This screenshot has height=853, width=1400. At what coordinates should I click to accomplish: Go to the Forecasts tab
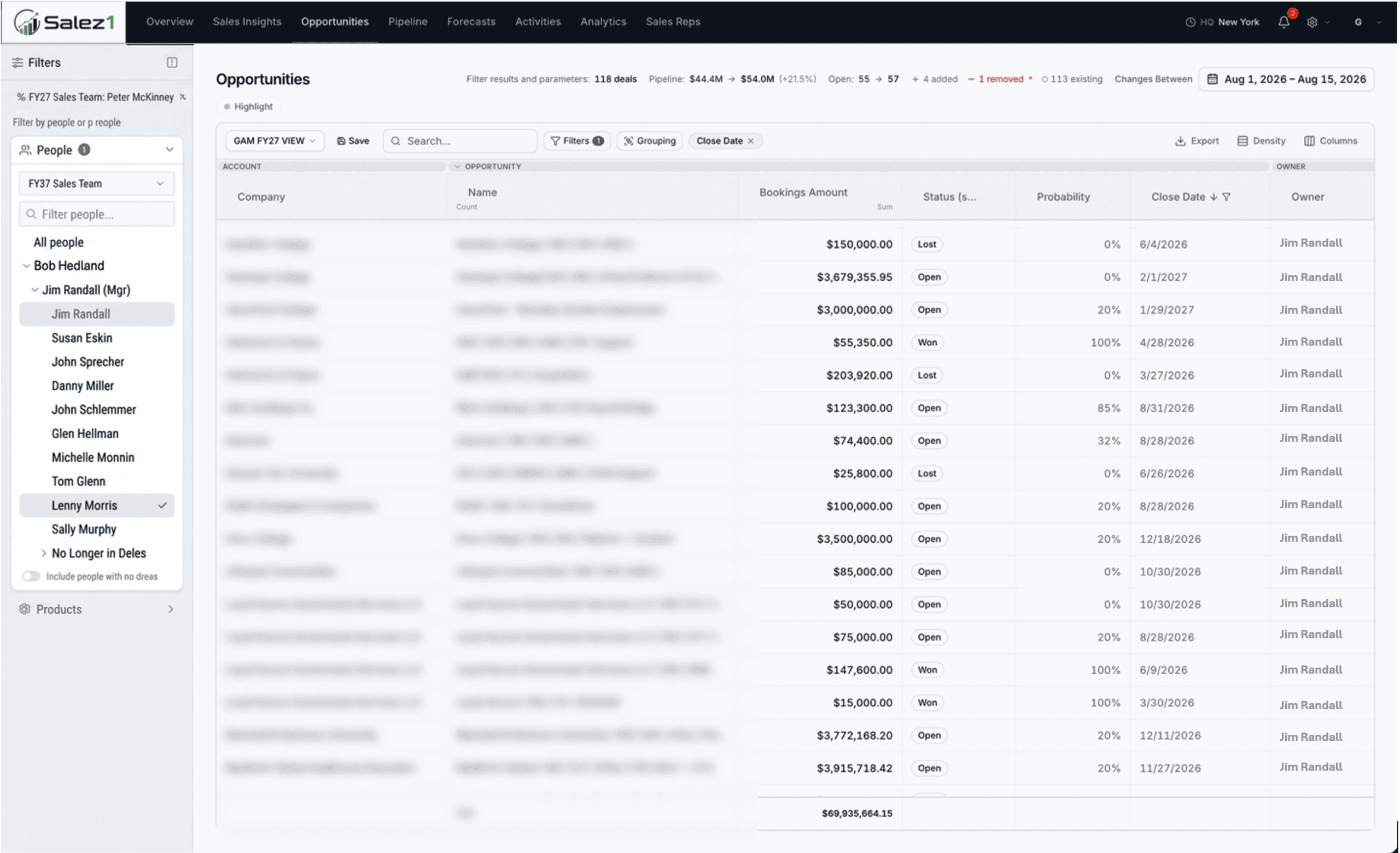point(471,21)
